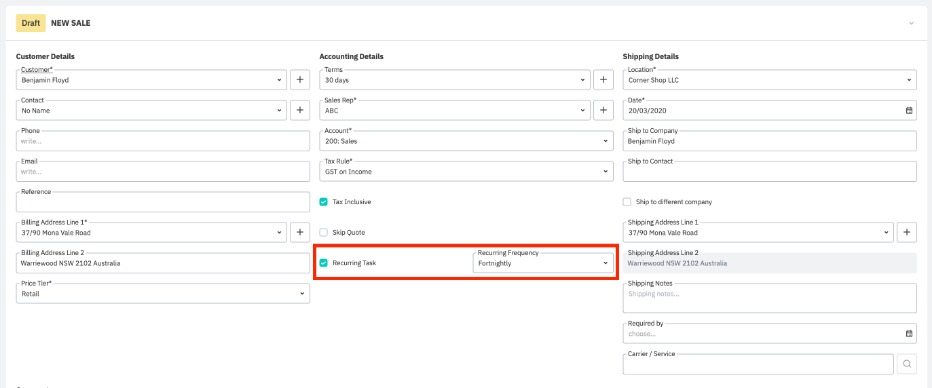
Task: Add new customer with plus icon
Action: click(x=300, y=80)
